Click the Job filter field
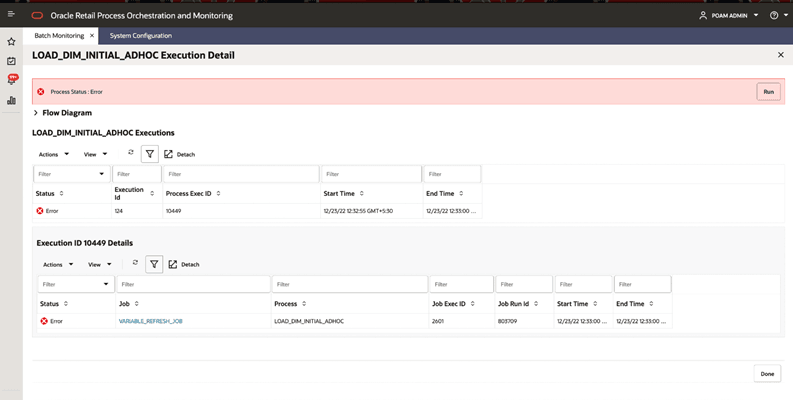 pos(193,284)
